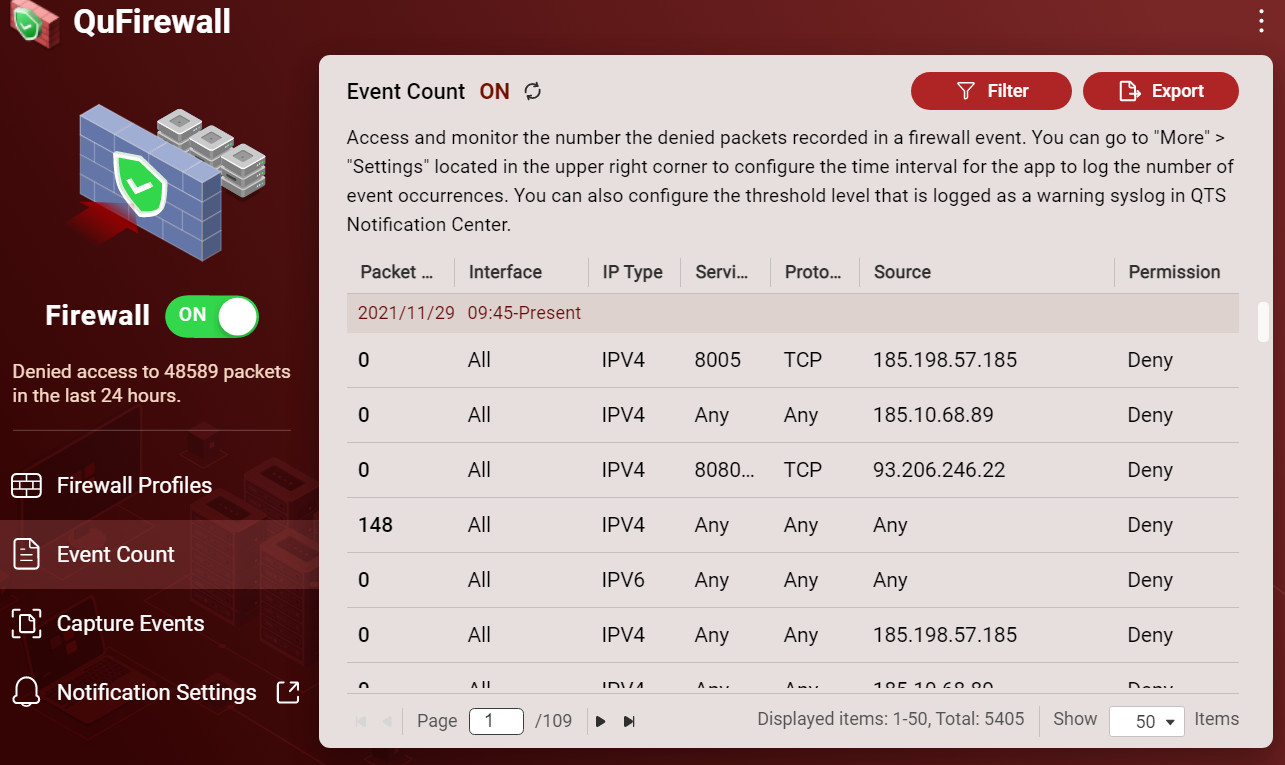Go to the next page arrow
Screen dimensions: 1285x765
[601, 721]
